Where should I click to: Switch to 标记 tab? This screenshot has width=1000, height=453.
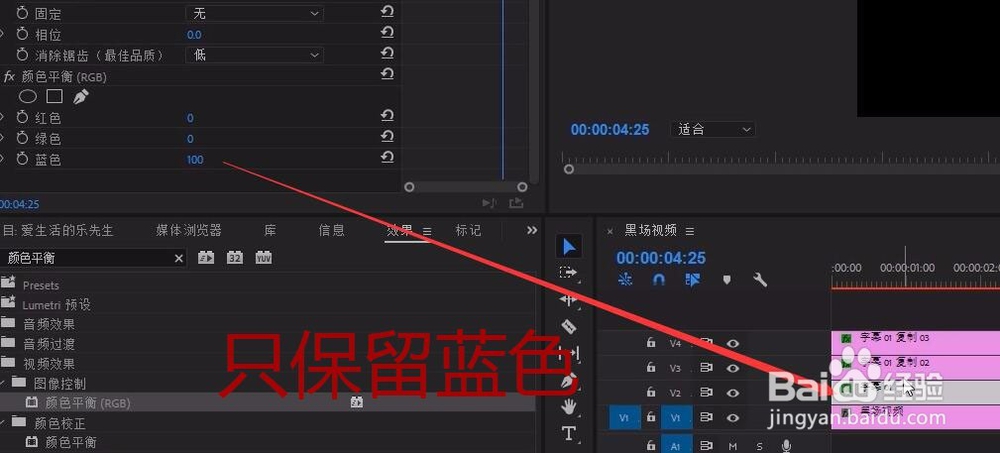[468, 230]
